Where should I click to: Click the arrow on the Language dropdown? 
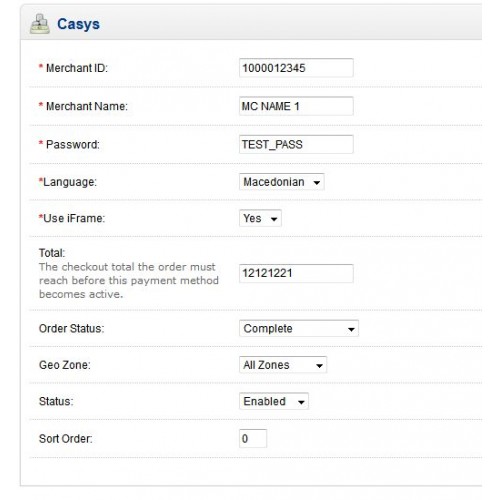pos(317,183)
